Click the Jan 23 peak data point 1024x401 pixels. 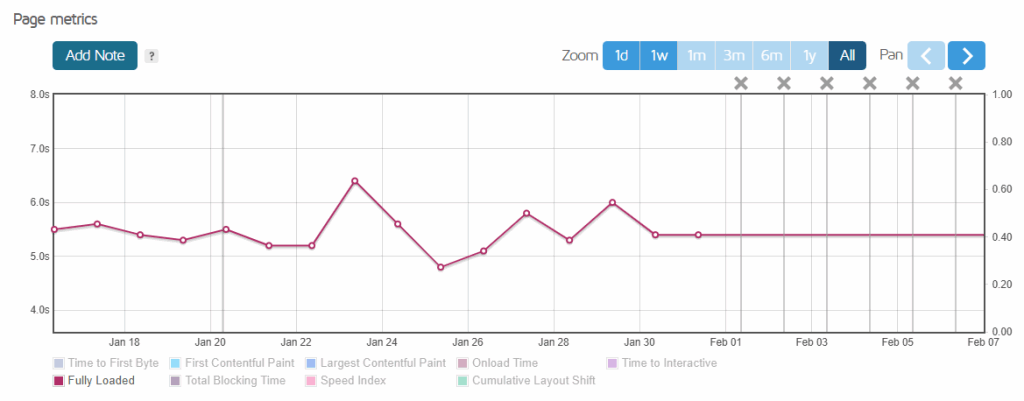pyautogui.click(x=355, y=181)
